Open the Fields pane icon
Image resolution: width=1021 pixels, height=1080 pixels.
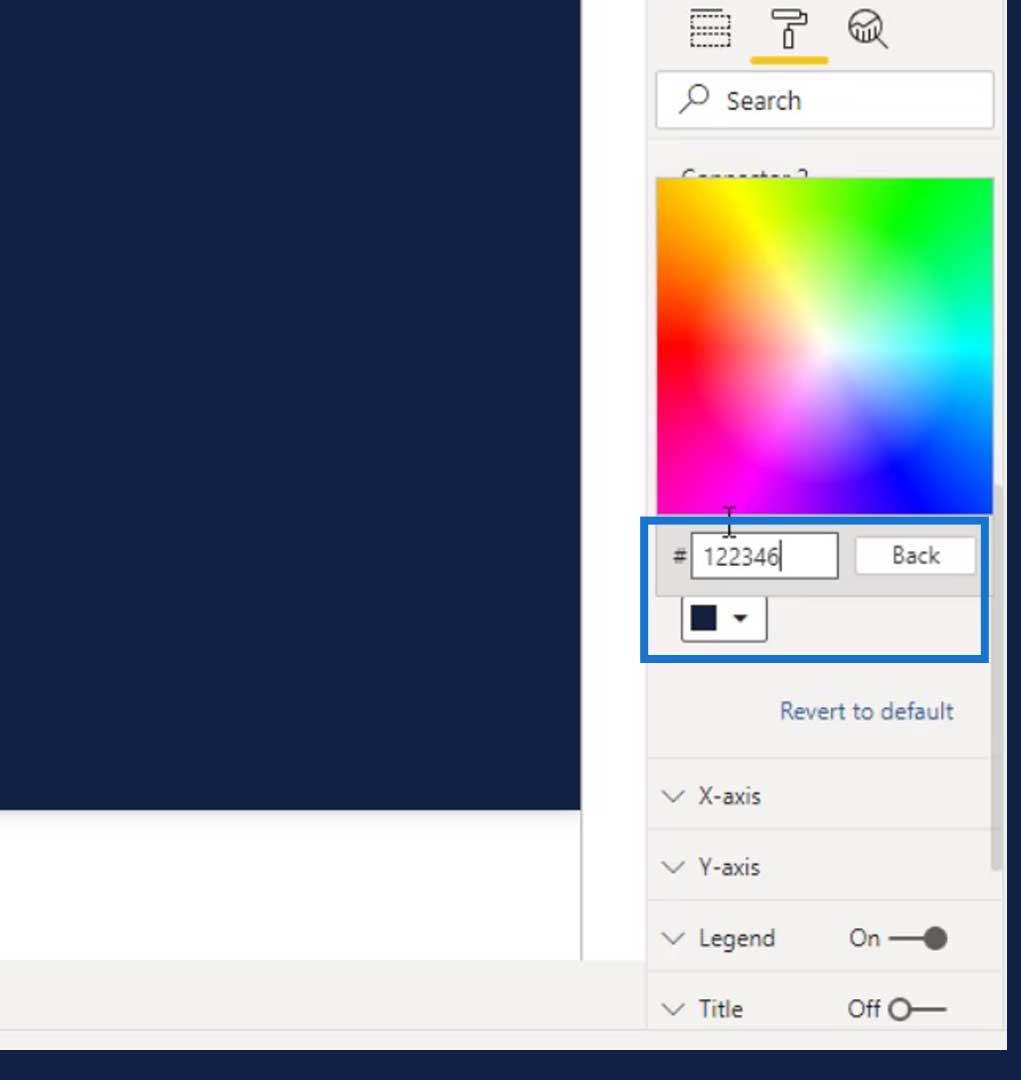tap(710, 28)
